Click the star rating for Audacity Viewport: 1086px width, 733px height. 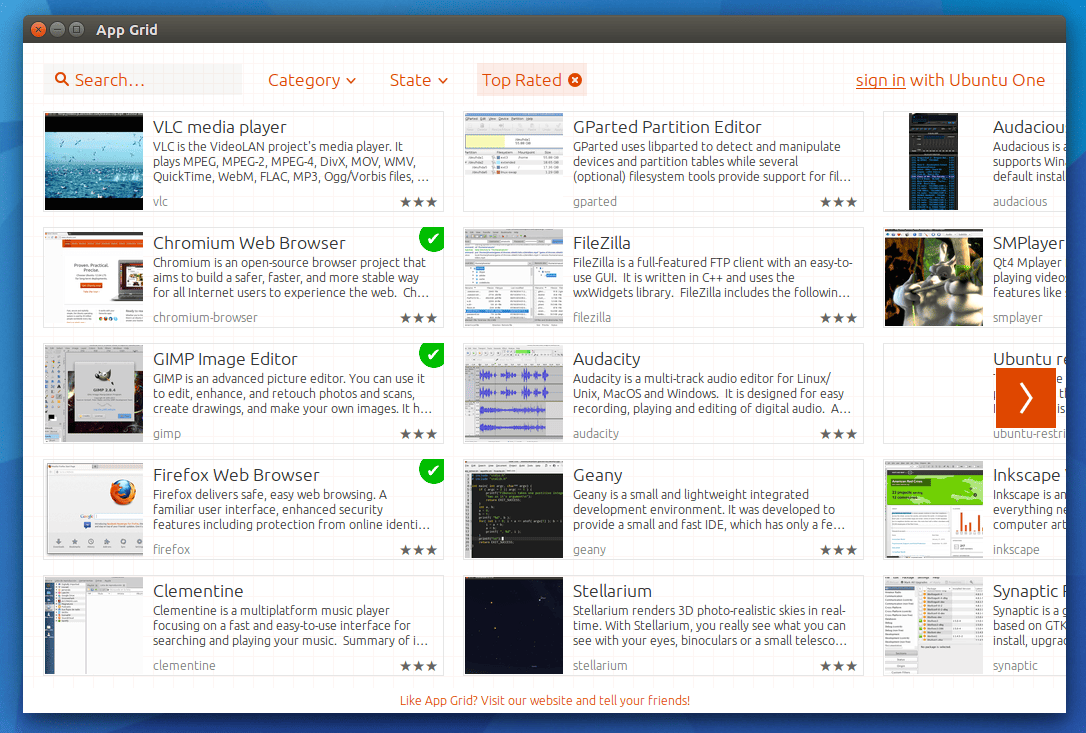[838, 432]
